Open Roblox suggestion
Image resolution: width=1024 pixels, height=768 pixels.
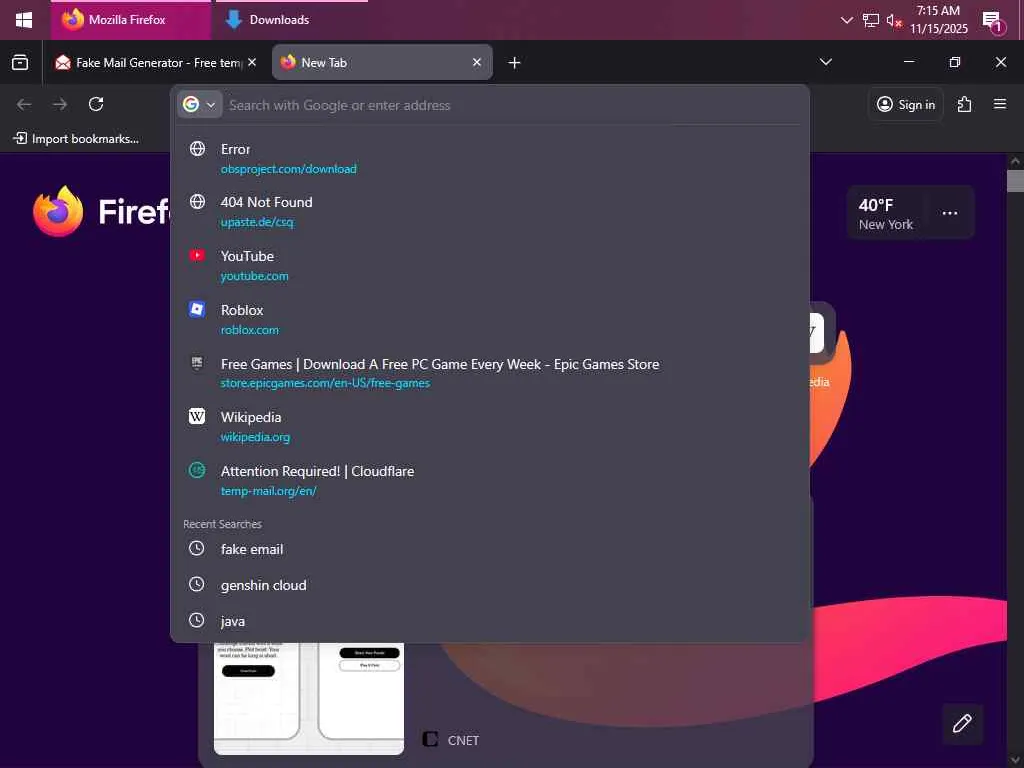[x=490, y=319]
